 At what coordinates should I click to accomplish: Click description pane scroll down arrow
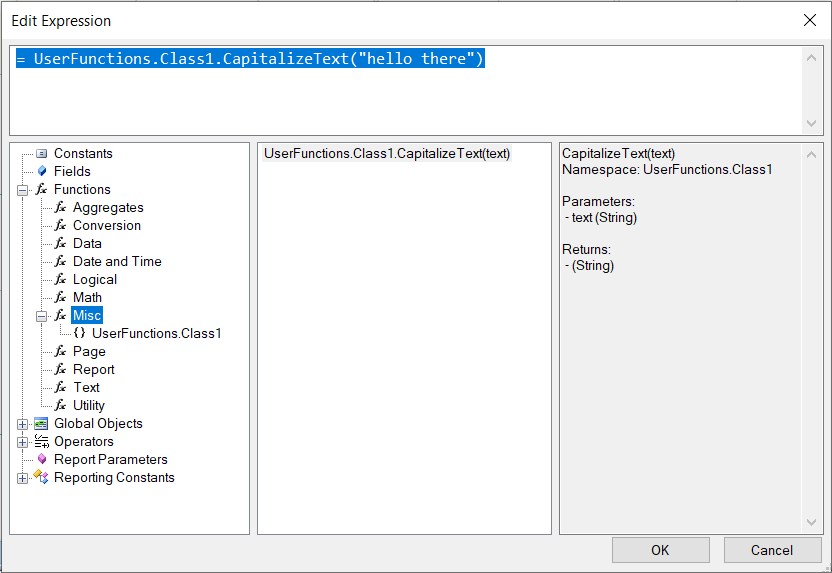(811, 522)
